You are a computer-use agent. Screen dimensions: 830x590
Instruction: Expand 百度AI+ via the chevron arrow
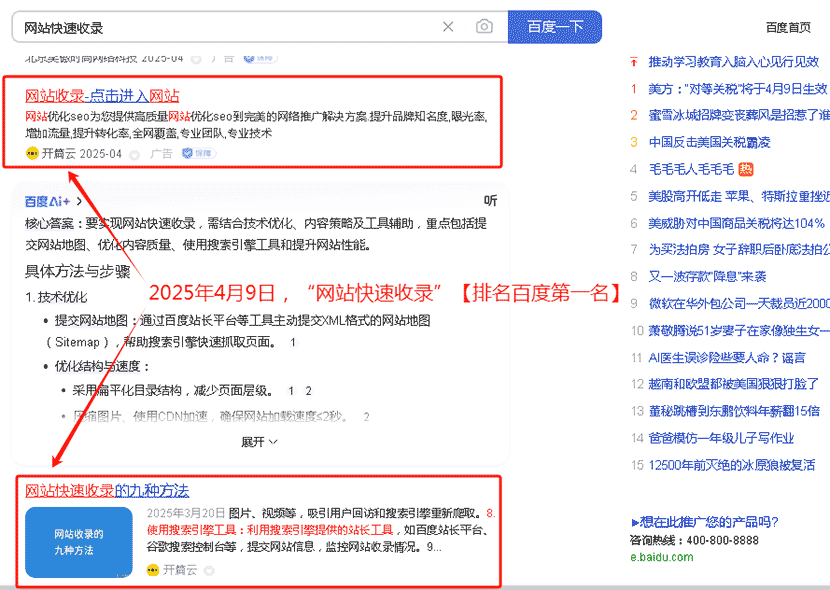[x=79, y=201]
